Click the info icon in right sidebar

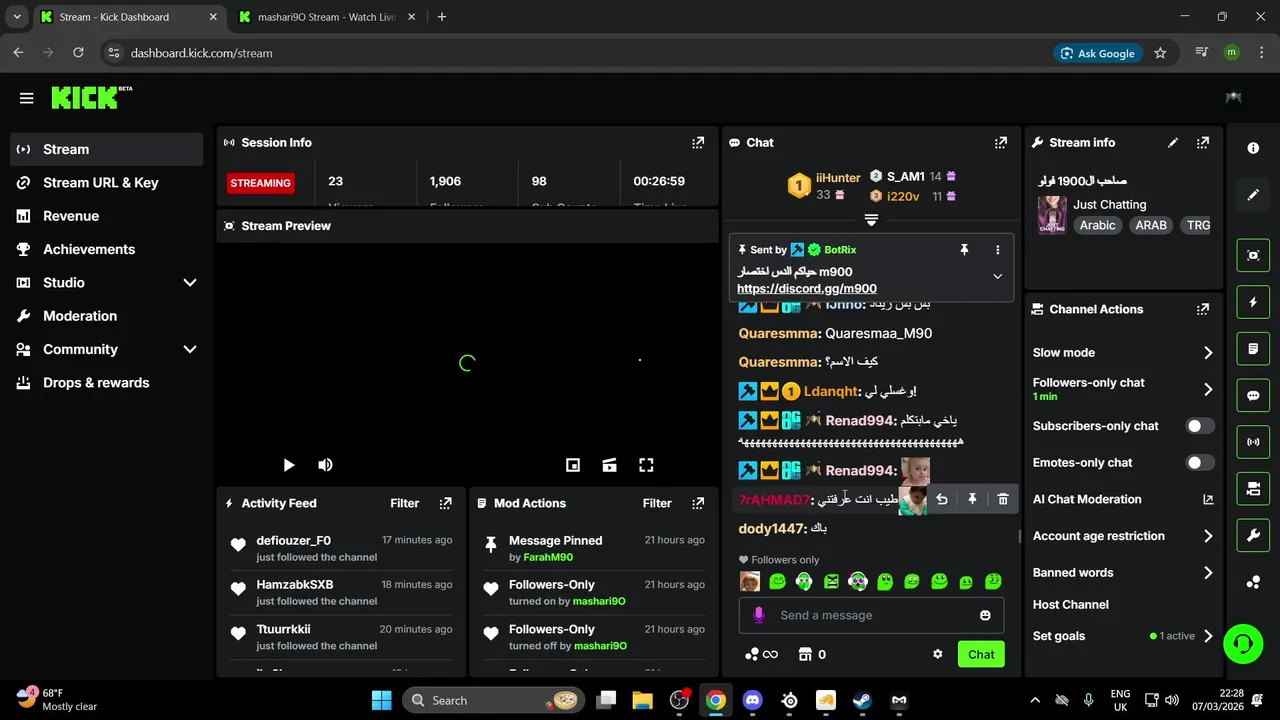pyautogui.click(x=1253, y=148)
